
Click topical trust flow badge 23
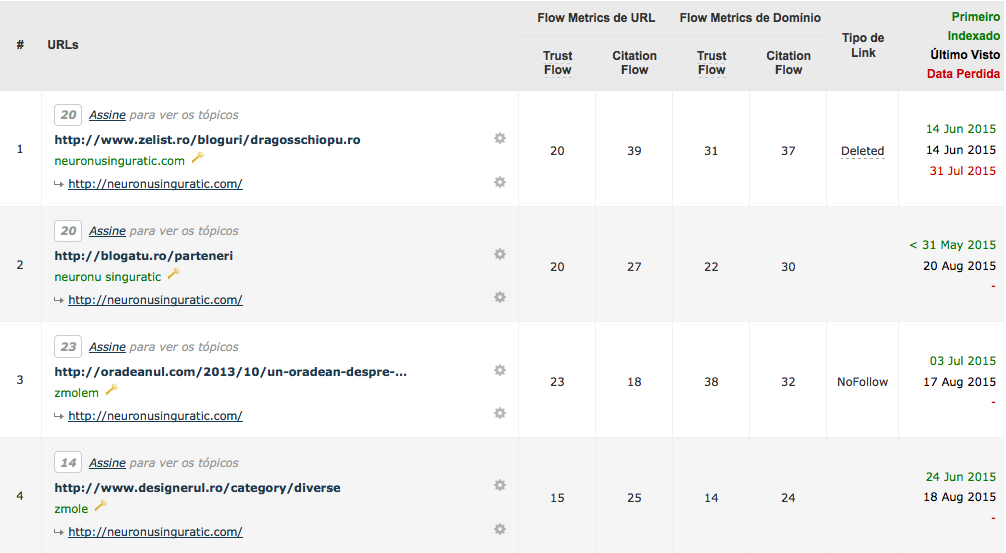[68, 346]
